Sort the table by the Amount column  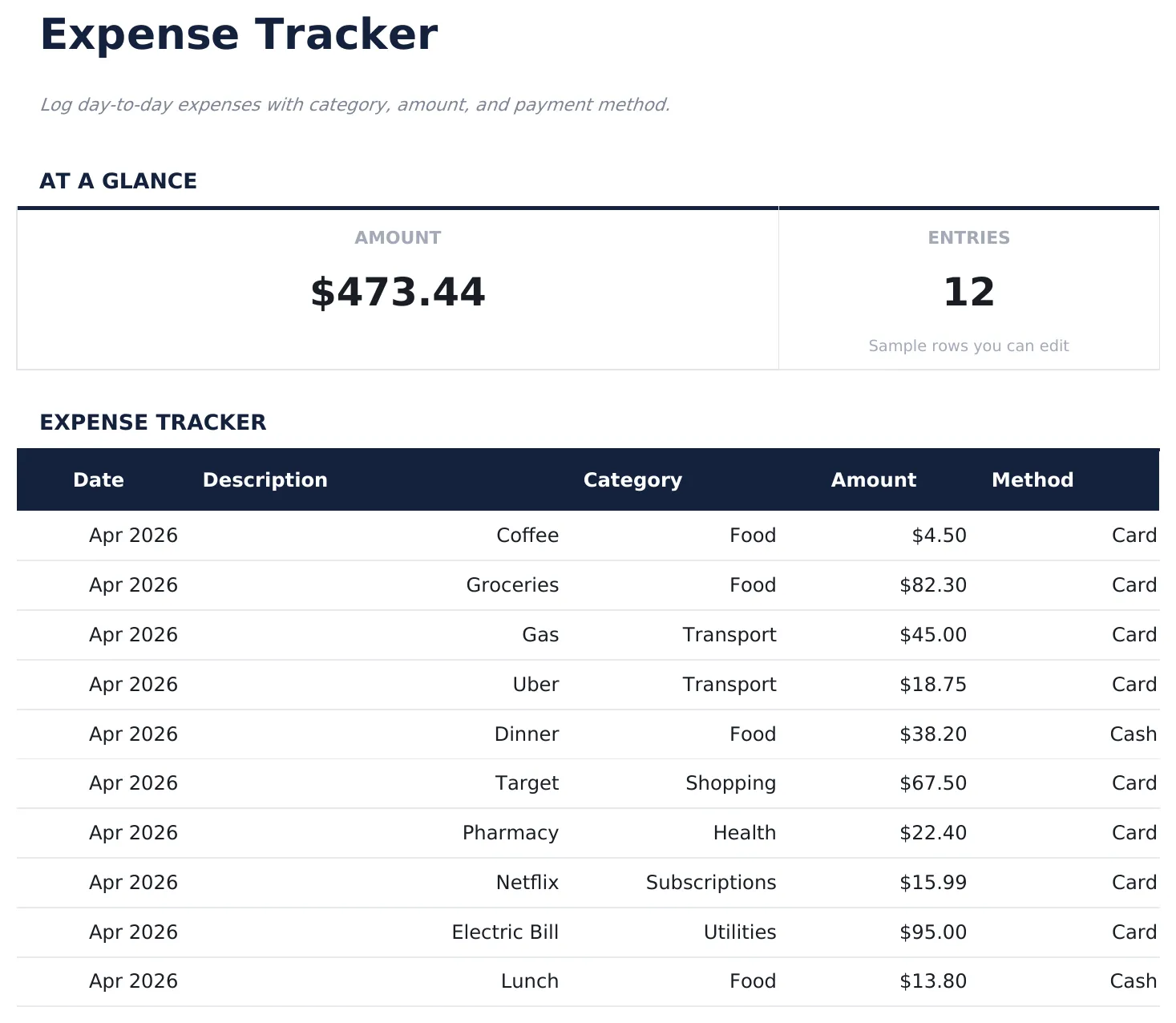click(873, 479)
